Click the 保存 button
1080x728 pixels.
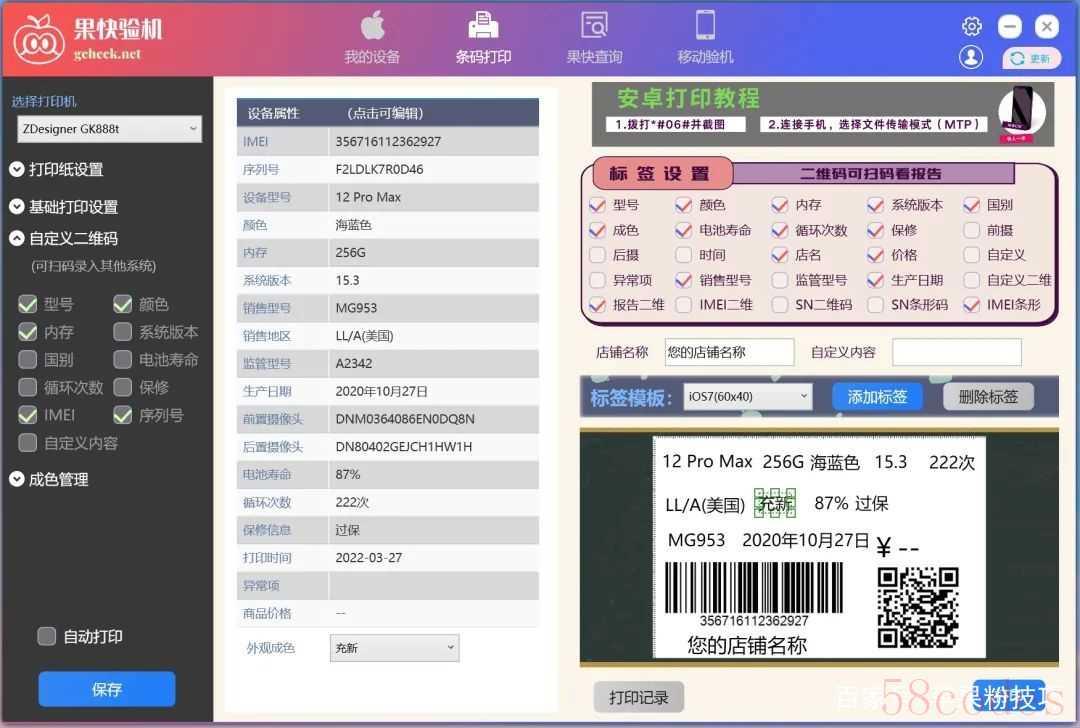point(107,689)
